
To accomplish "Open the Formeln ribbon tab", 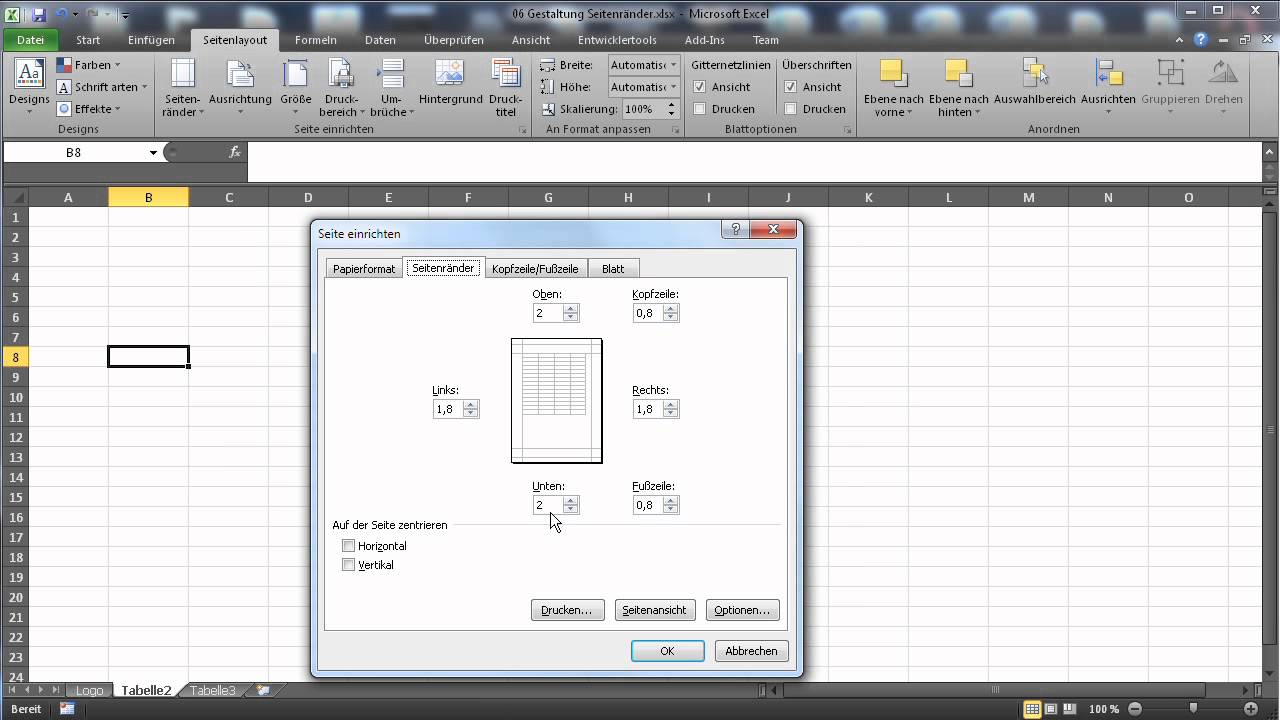I will click(x=314, y=40).
